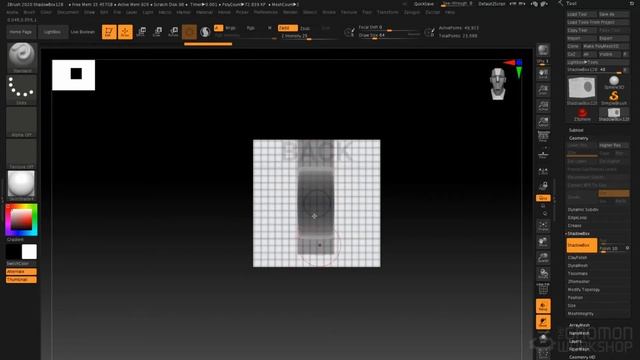The width and height of the screenshot is (640, 360).
Task: Click the QuickSave button
Action: (424, 4)
